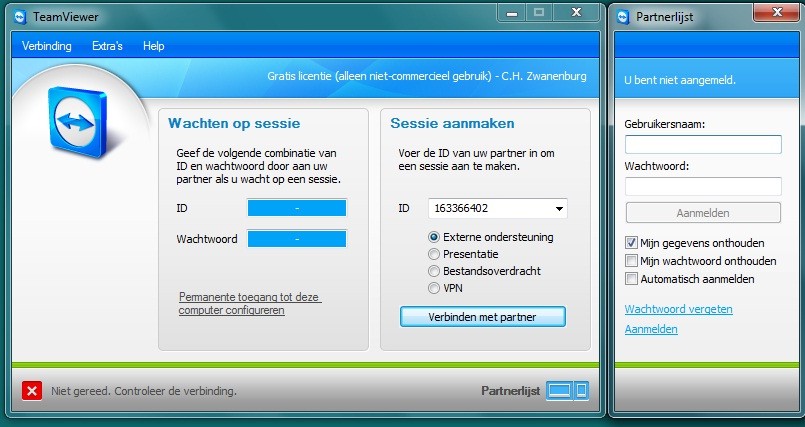The width and height of the screenshot is (805, 427).
Task: Click the Partnerlijst title bar icon
Action: 623,17
